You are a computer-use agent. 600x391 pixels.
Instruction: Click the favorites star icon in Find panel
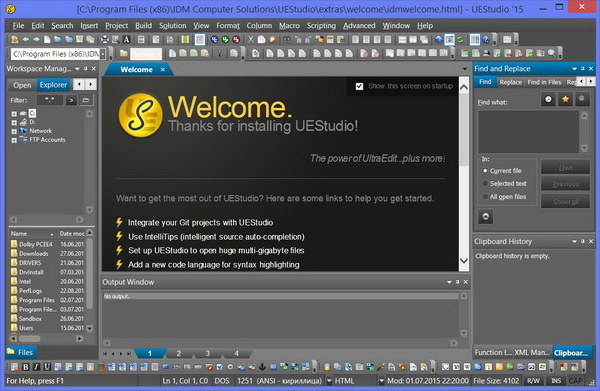point(565,99)
